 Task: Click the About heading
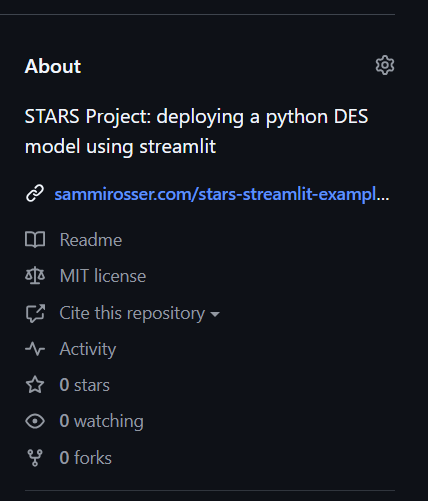pyautogui.click(x=53, y=66)
